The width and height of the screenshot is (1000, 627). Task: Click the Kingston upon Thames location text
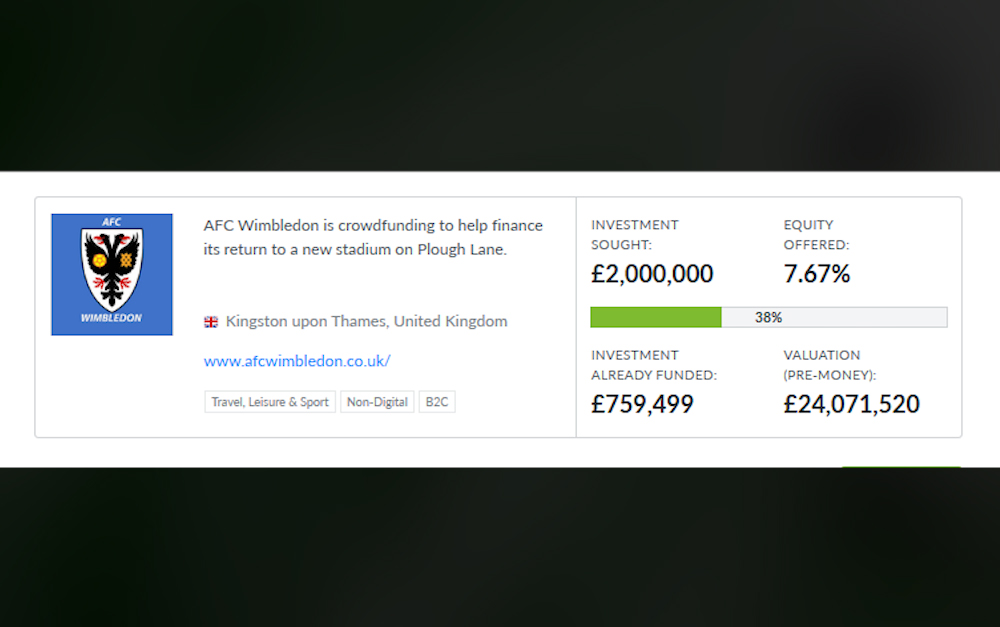click(366, 322)
